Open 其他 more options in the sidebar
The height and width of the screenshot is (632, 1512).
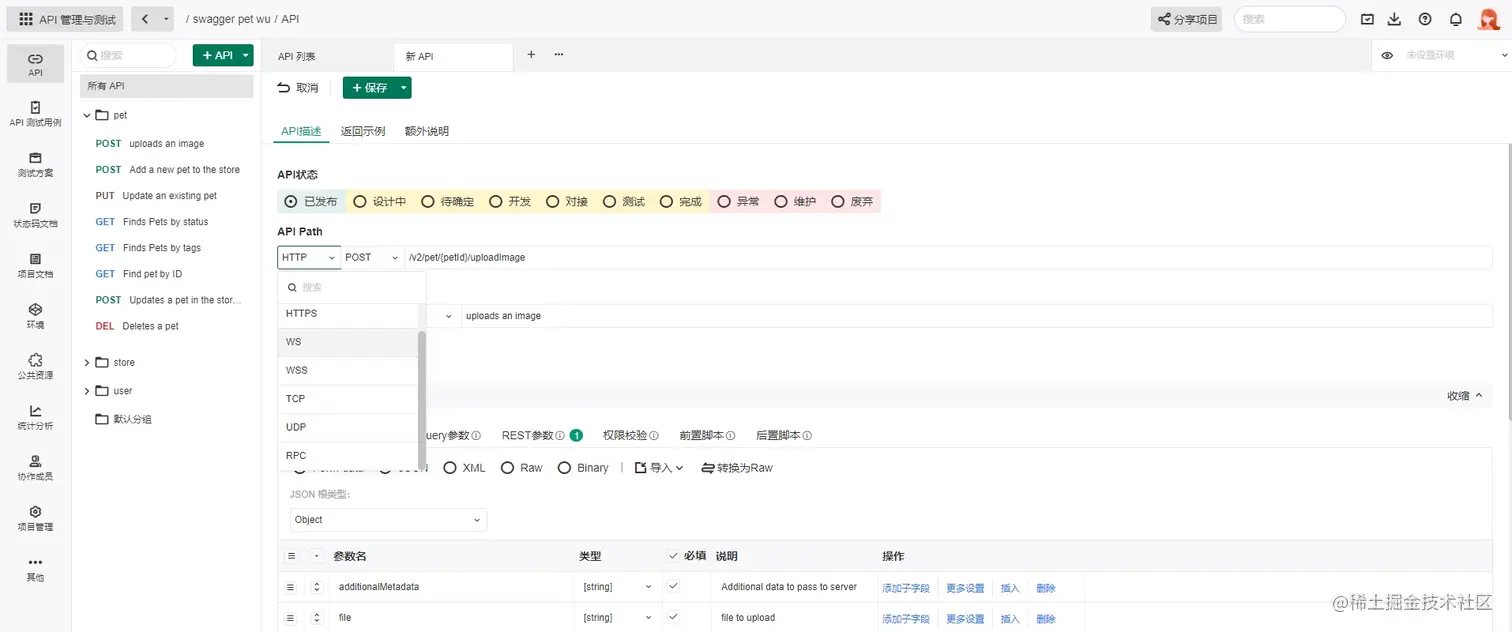(x=35, y=569)
